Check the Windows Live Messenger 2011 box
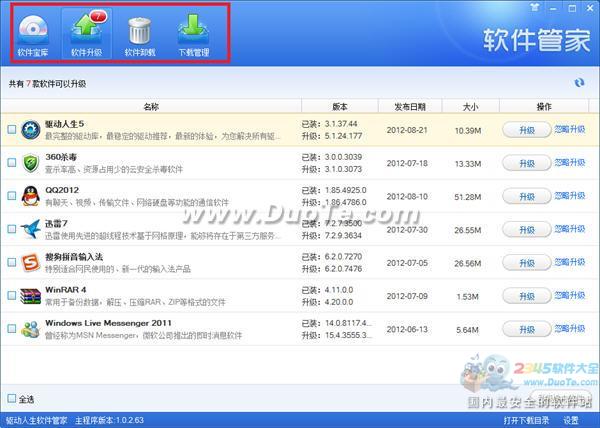This screenshot has width=600, height=428. click(12, 329)
